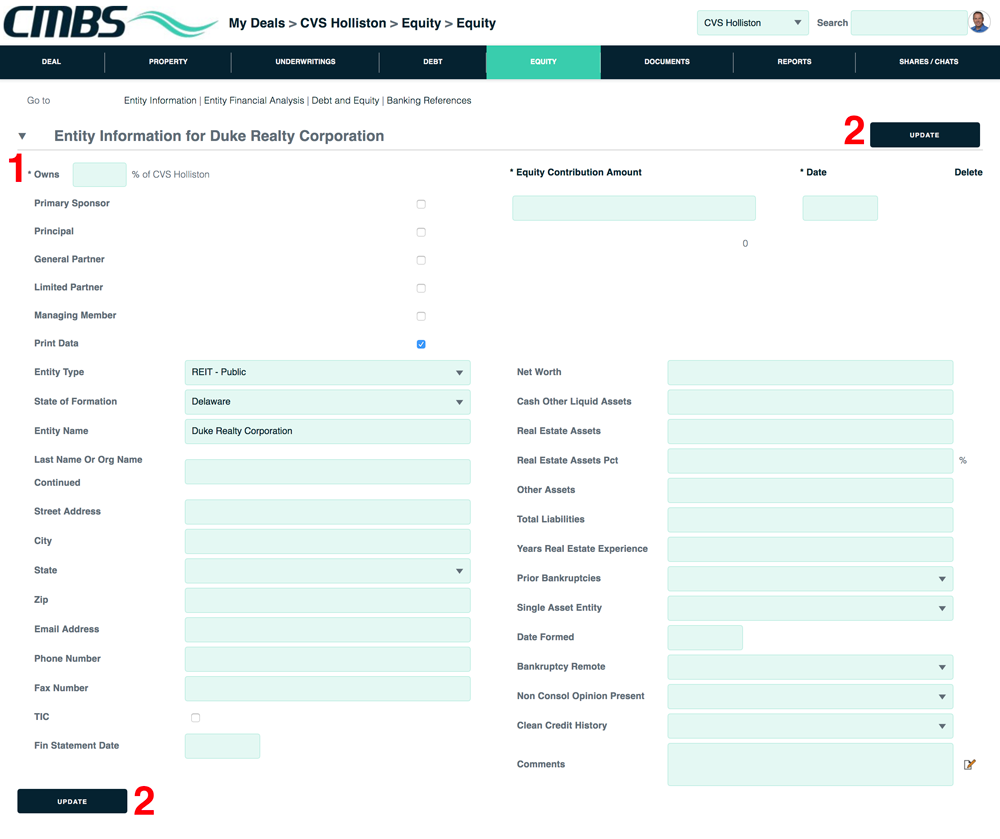Jump to Banking References link
This screenshot has width=1000, height=839.
[429, 101]
